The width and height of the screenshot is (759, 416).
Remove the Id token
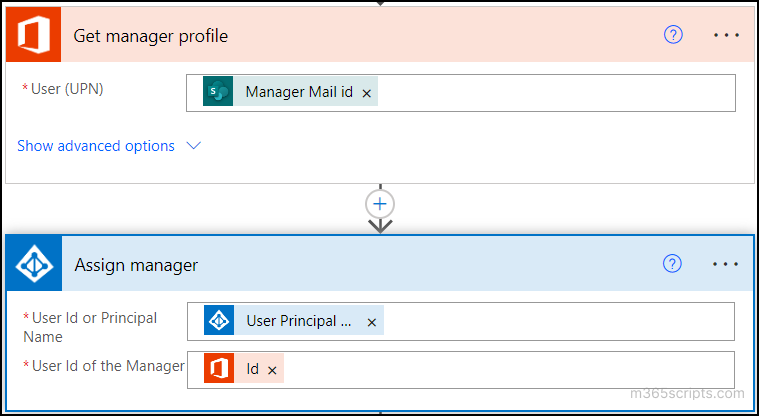point(272,370)
